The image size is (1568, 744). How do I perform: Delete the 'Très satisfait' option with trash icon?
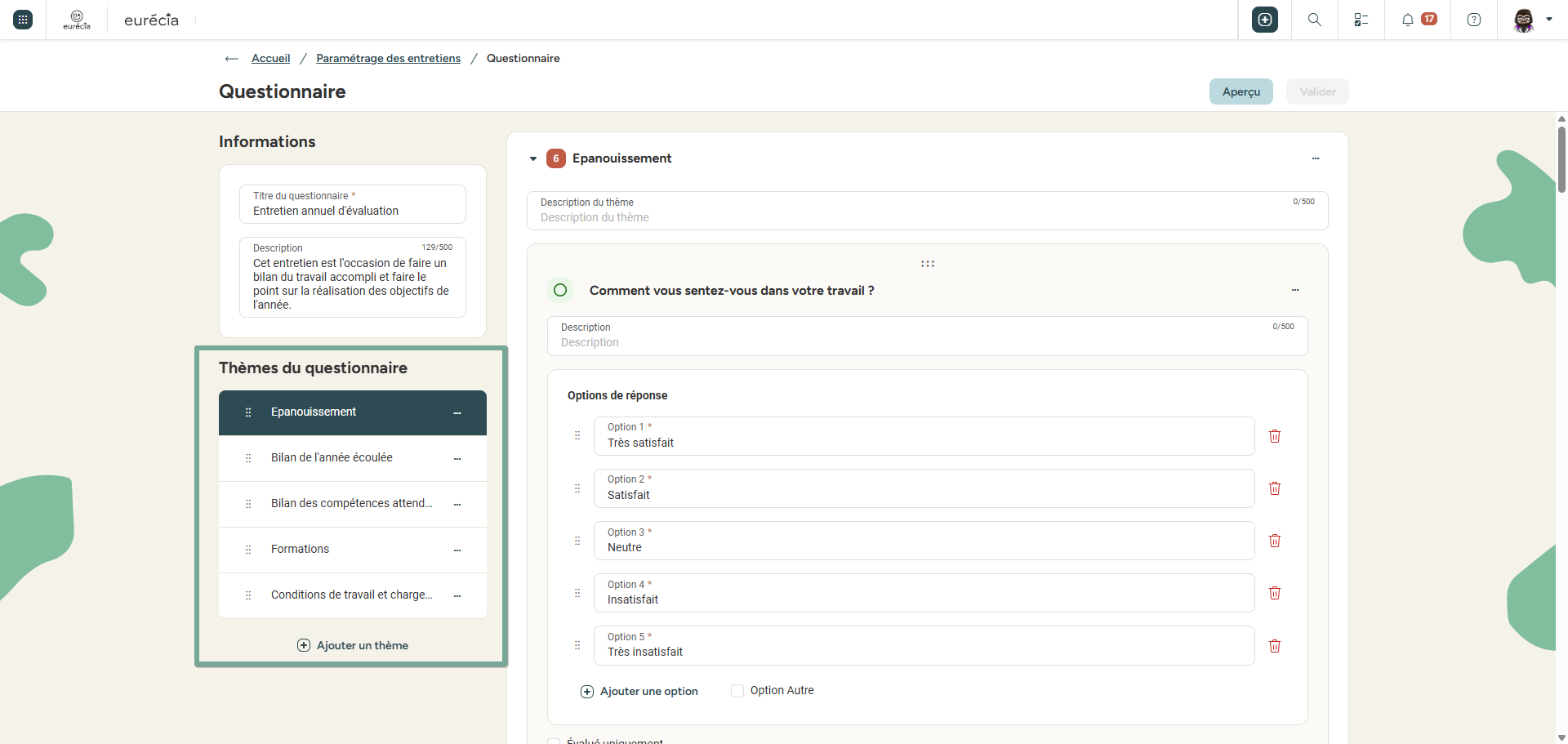point(1275,436)
